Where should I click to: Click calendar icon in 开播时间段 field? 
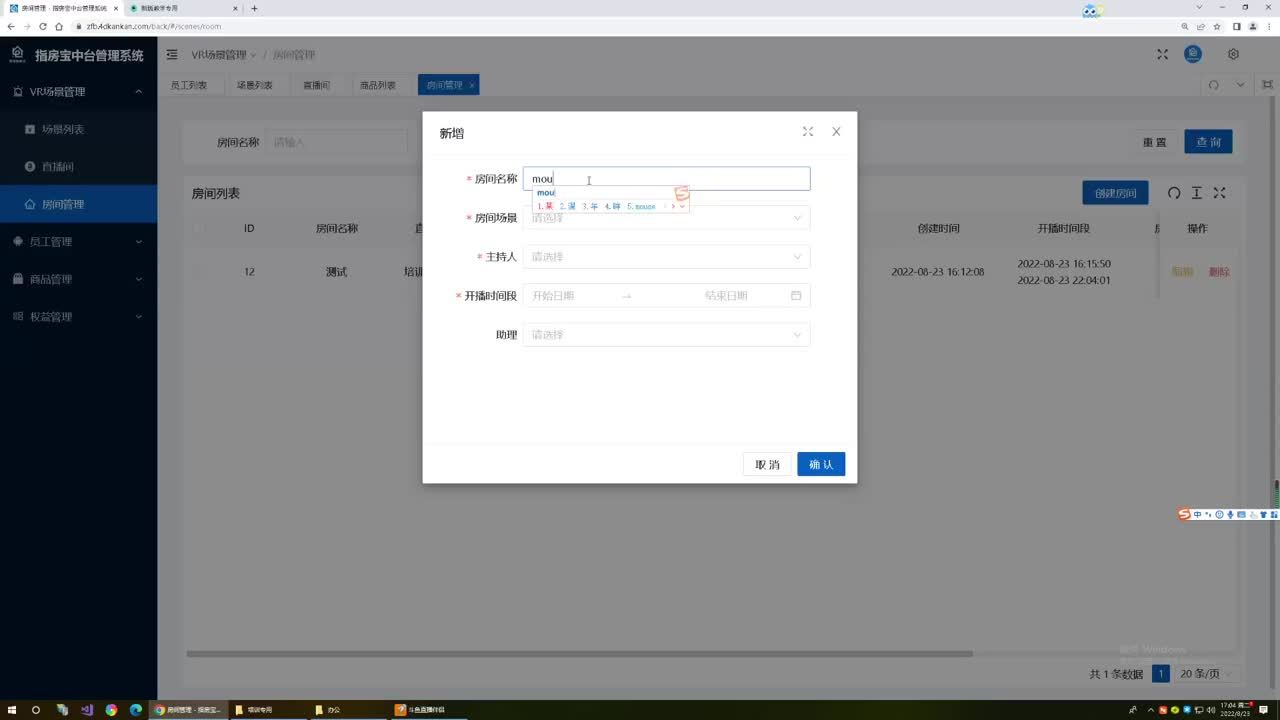(796, 296)
